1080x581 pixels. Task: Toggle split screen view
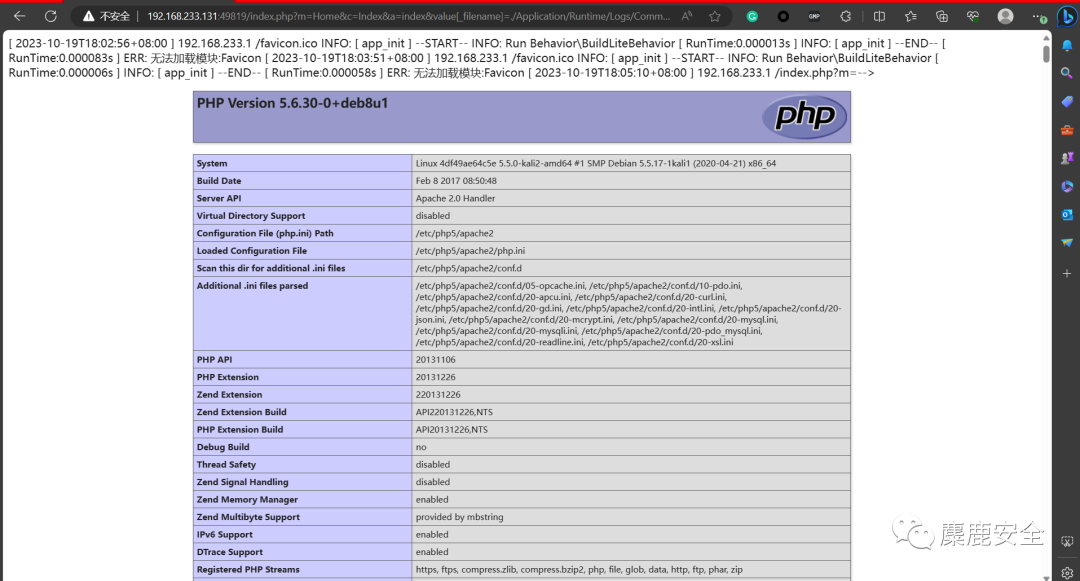[x=879, y=16]
